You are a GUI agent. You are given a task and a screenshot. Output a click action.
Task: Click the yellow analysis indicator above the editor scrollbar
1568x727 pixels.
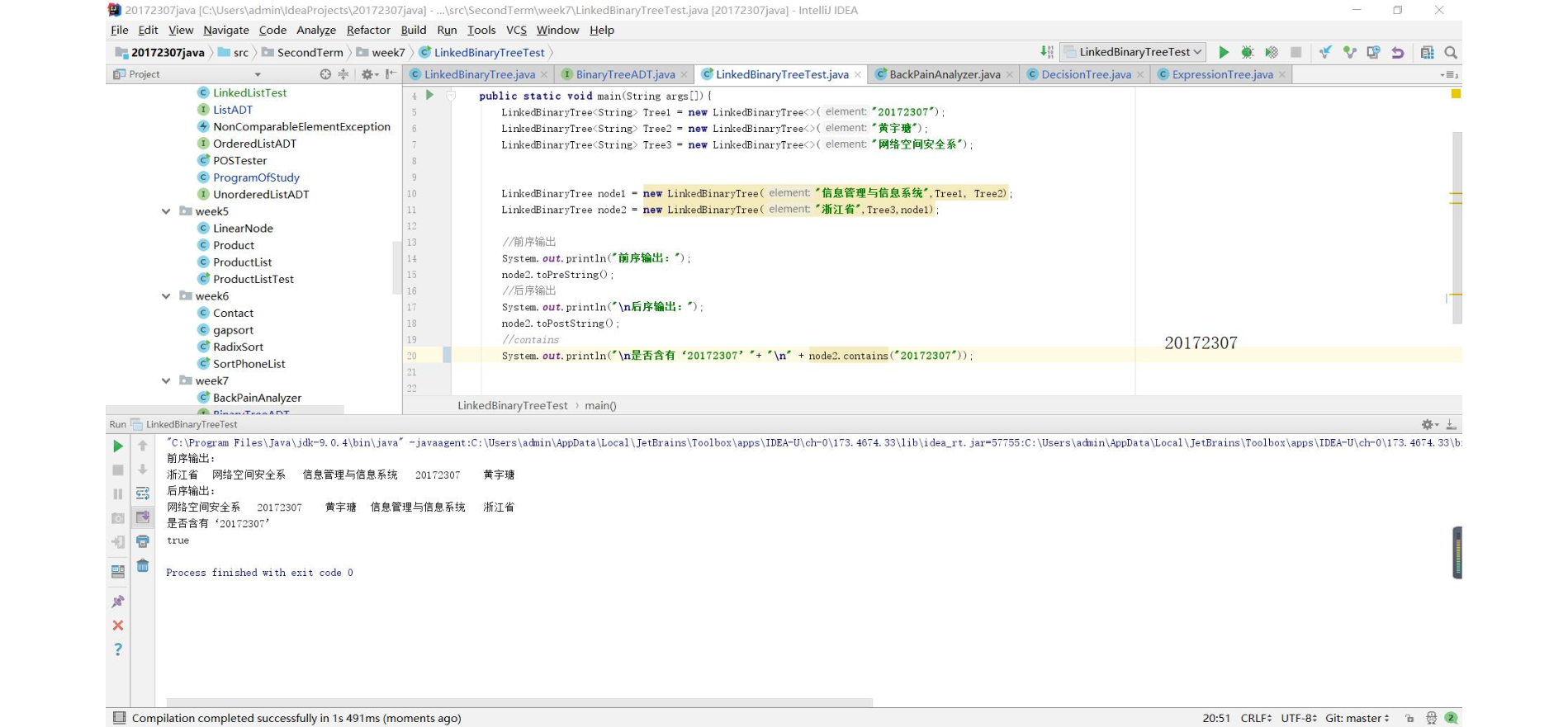(1456, 93)
